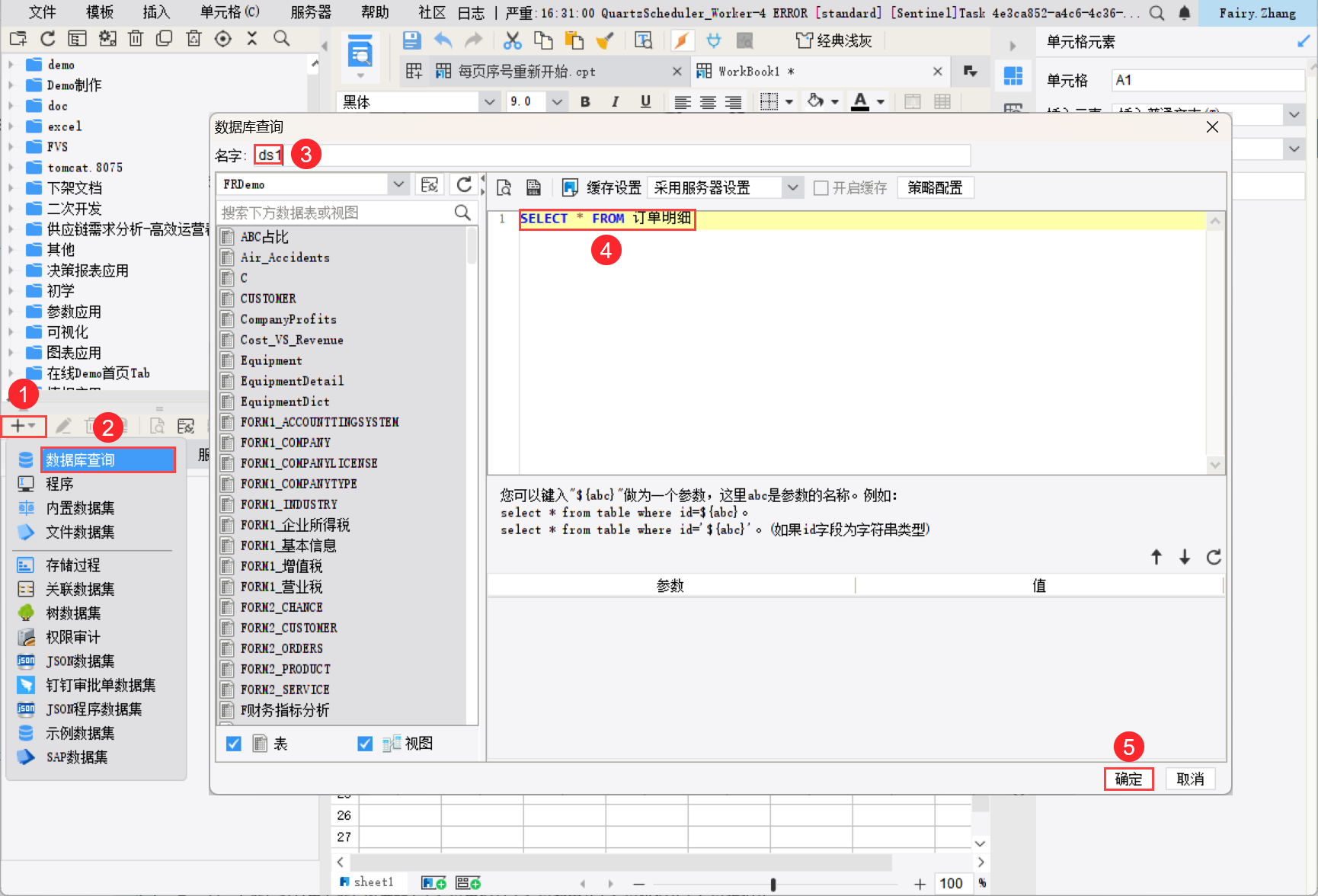Click the refresh icon in file tree toolbar
1318x896 pixels.
tap(48, 38)
